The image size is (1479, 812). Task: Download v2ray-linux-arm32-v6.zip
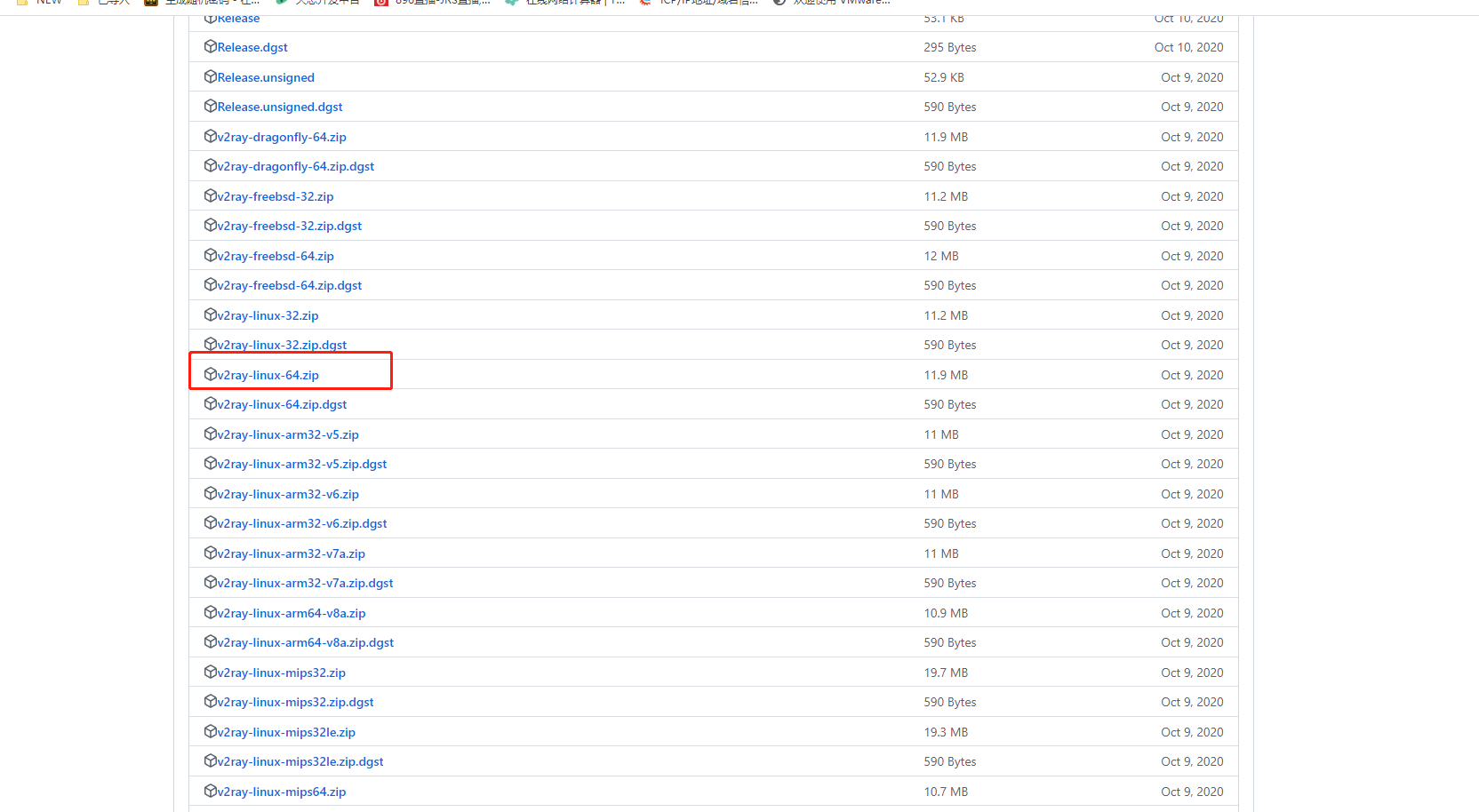point(288,494)
